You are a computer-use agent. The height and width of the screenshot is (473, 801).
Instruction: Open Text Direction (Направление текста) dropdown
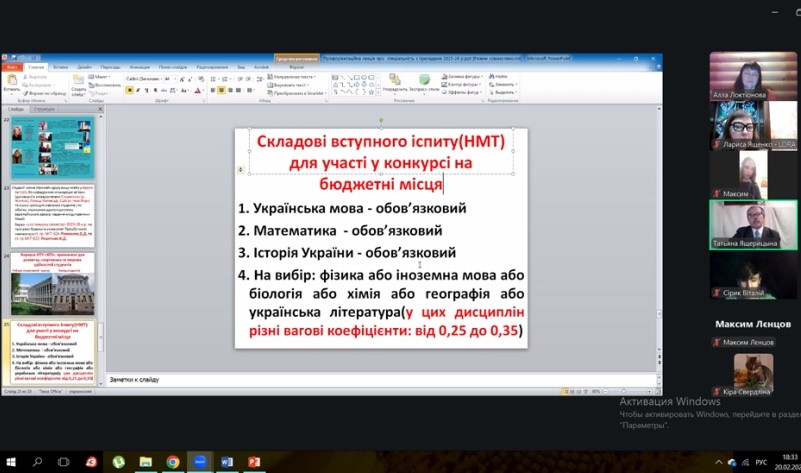click(292, 77)
